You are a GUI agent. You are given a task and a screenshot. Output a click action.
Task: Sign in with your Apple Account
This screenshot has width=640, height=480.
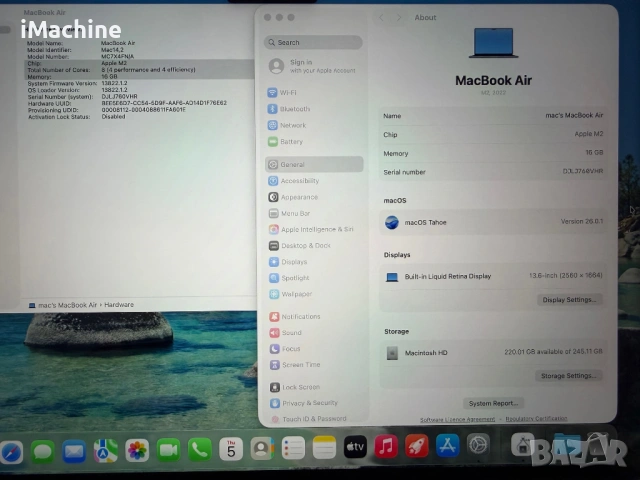coord(313,66)
